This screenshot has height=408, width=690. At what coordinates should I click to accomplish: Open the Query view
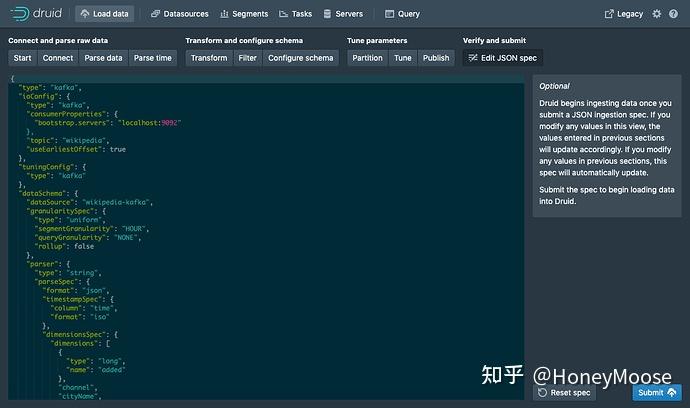(x=402, y=14)
